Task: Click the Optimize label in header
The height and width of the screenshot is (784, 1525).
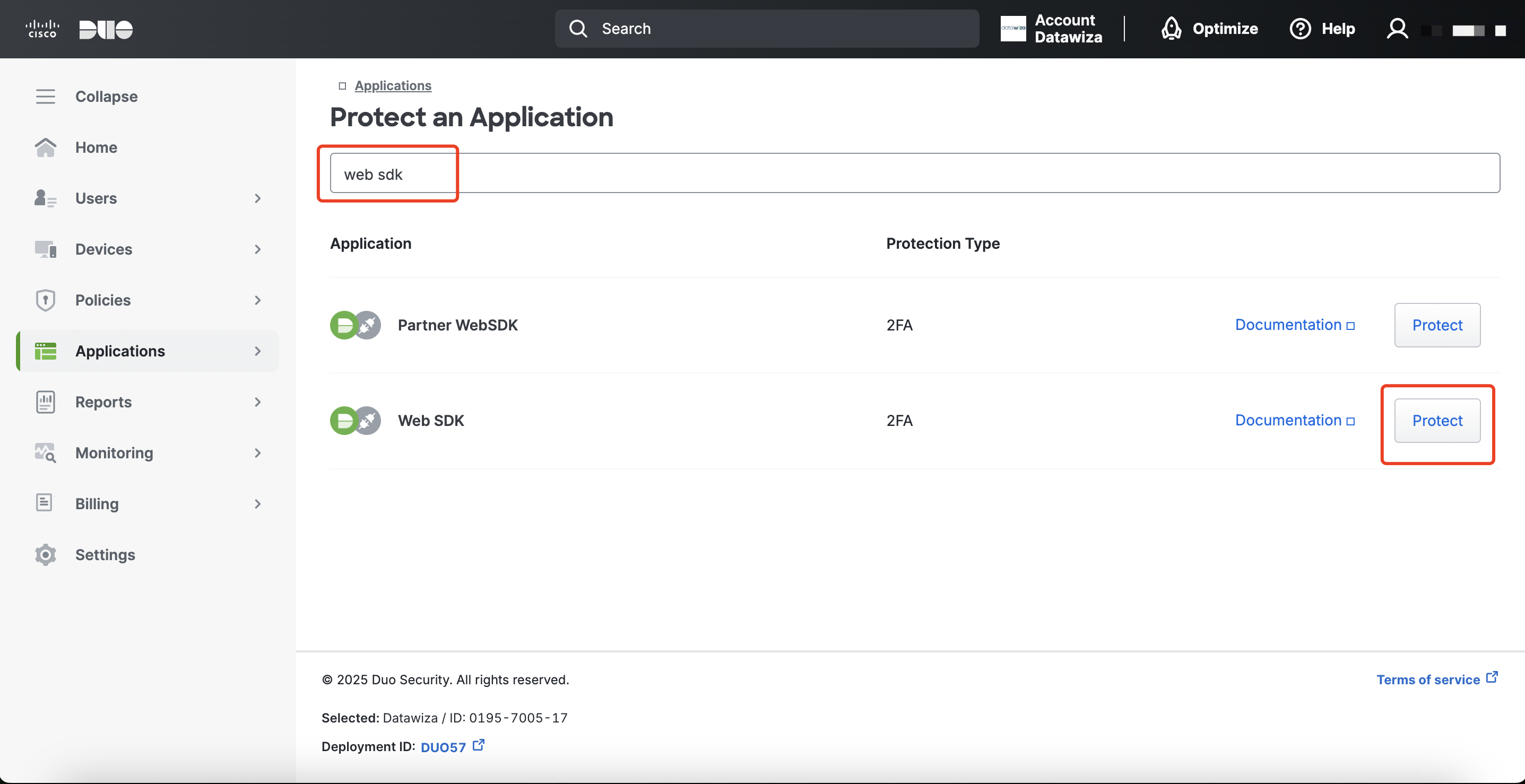Action: pos(1225,29)
